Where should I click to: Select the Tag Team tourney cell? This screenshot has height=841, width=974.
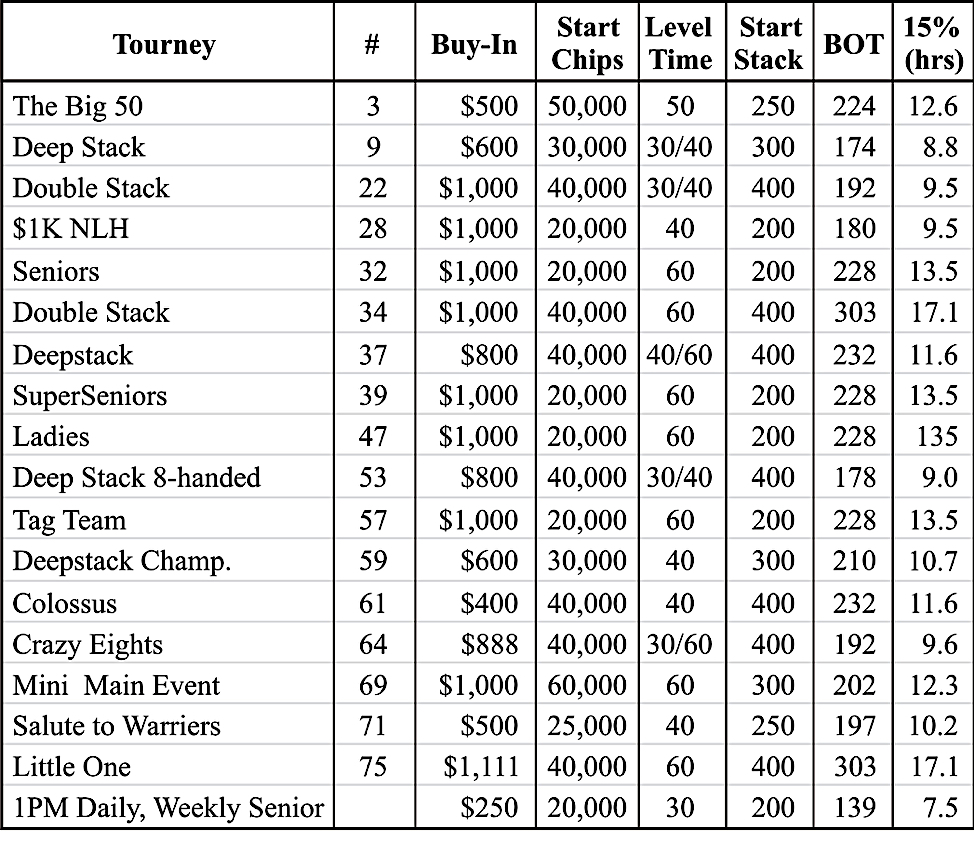click(70, 520)
